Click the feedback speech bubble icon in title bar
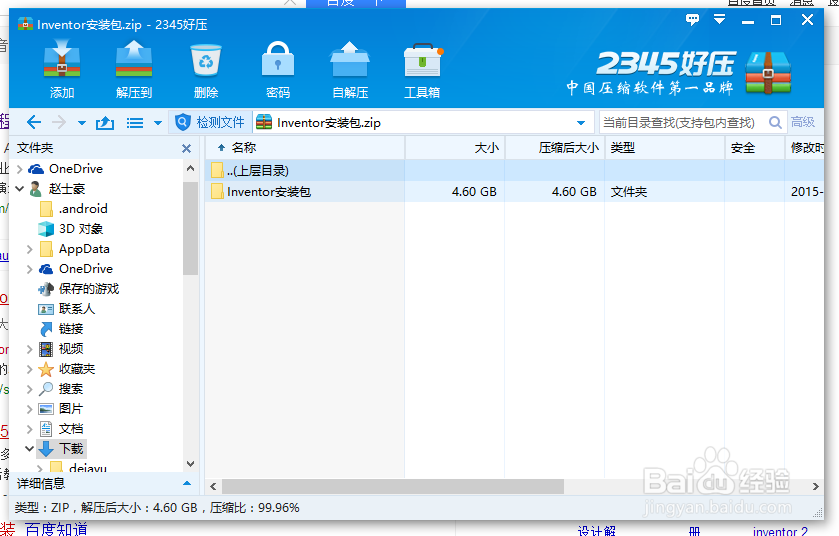 (x=692, y=20)
